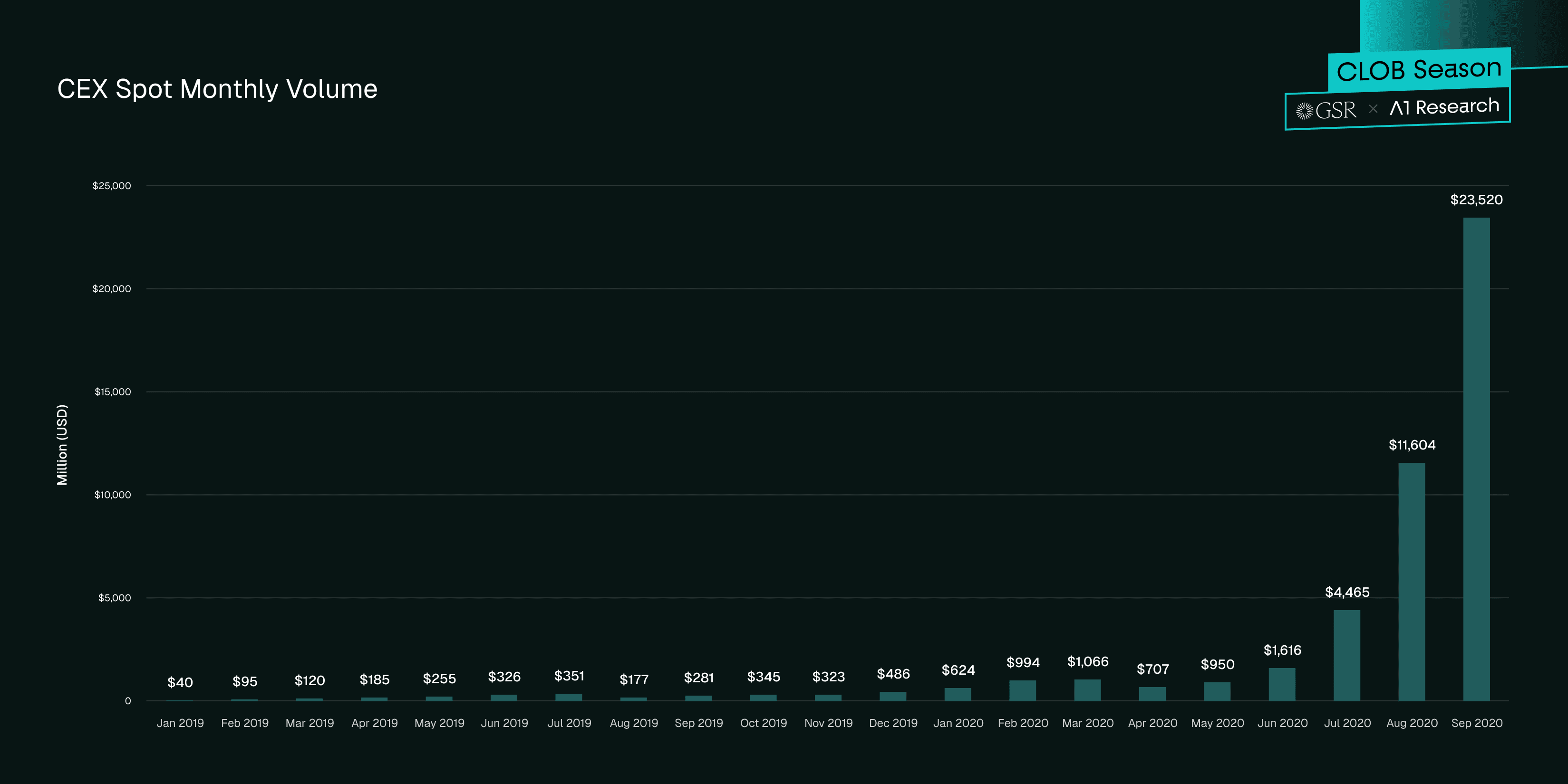Click the $15,000 y-axis tick

113,392
